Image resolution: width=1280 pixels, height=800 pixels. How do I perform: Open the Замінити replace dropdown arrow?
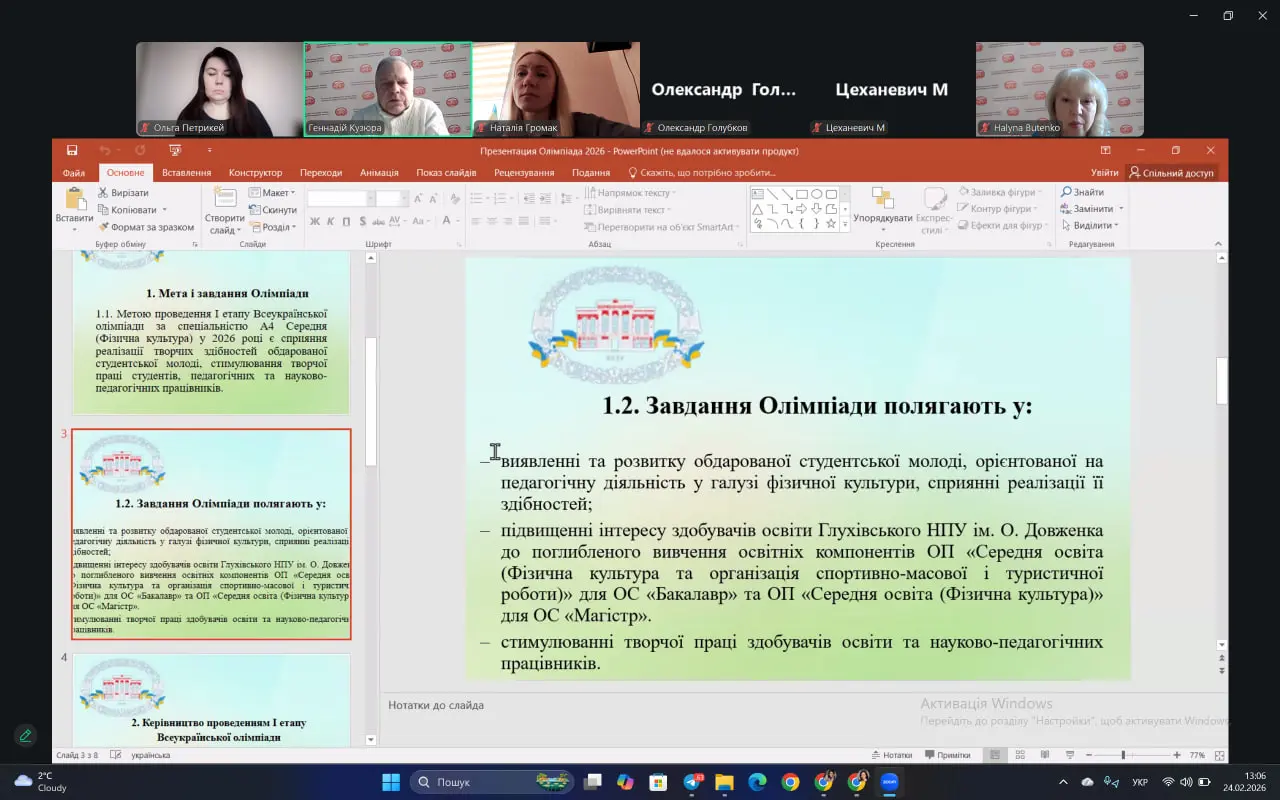(1121, 209)
